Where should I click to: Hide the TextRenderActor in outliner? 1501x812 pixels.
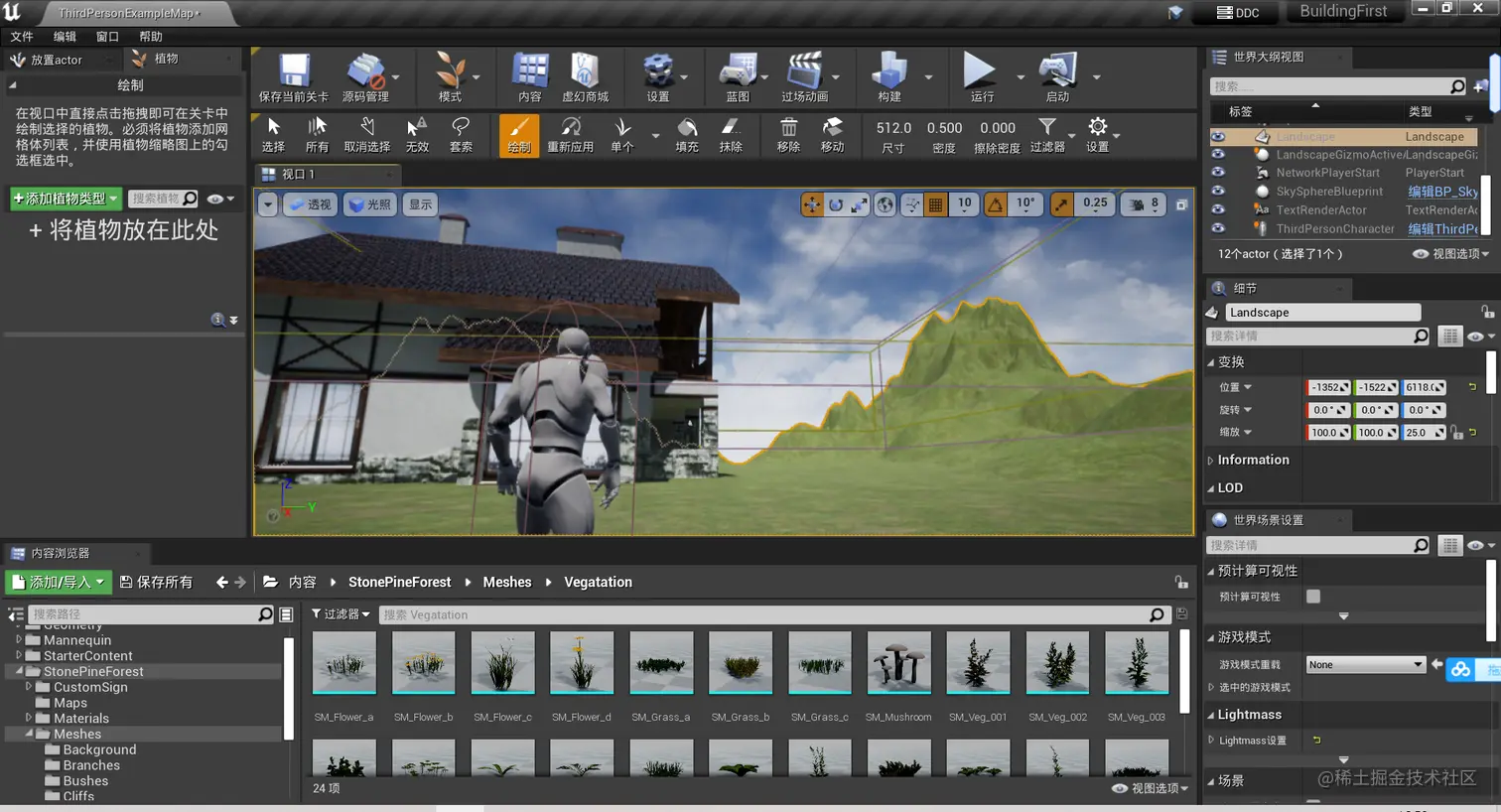pyautogui.click(x=1218, y=209)
